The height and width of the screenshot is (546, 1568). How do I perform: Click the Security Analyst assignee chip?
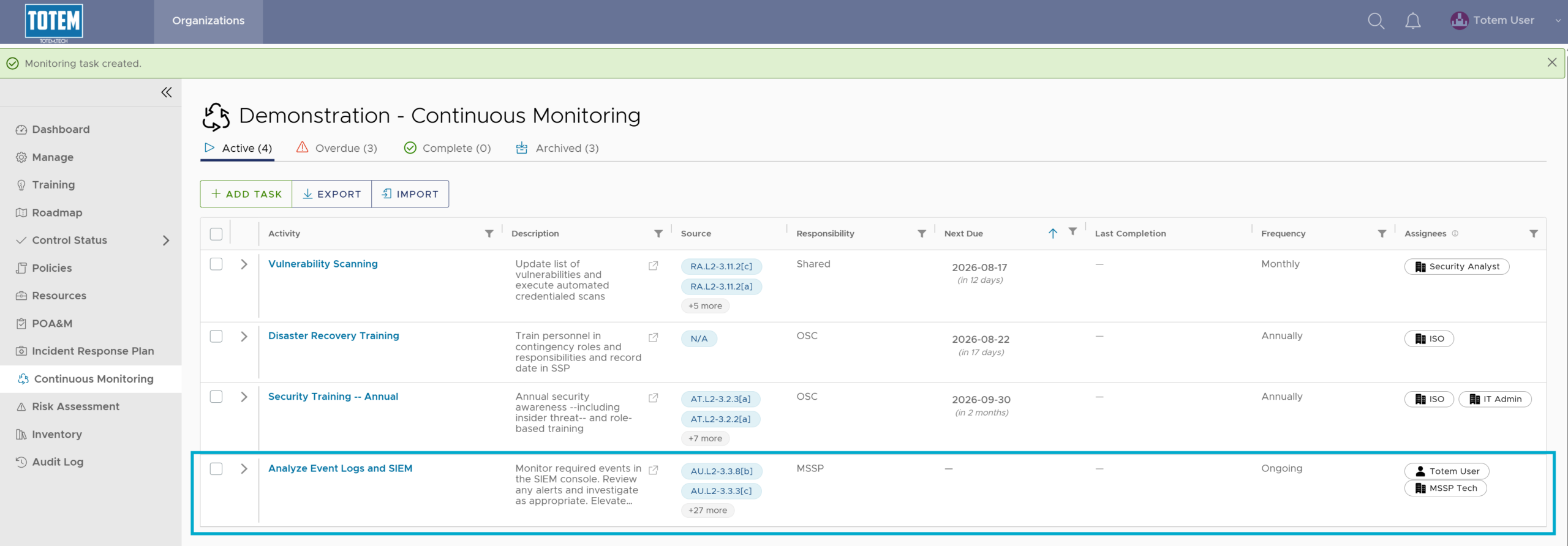point(1457,267)
